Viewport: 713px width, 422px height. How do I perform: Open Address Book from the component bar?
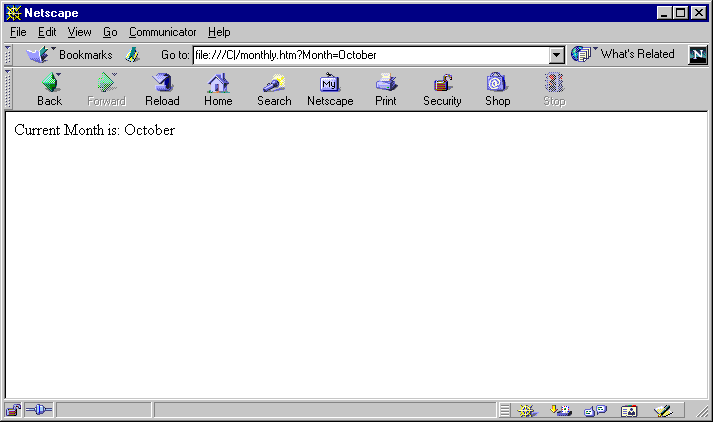click(x=629, y=411)
